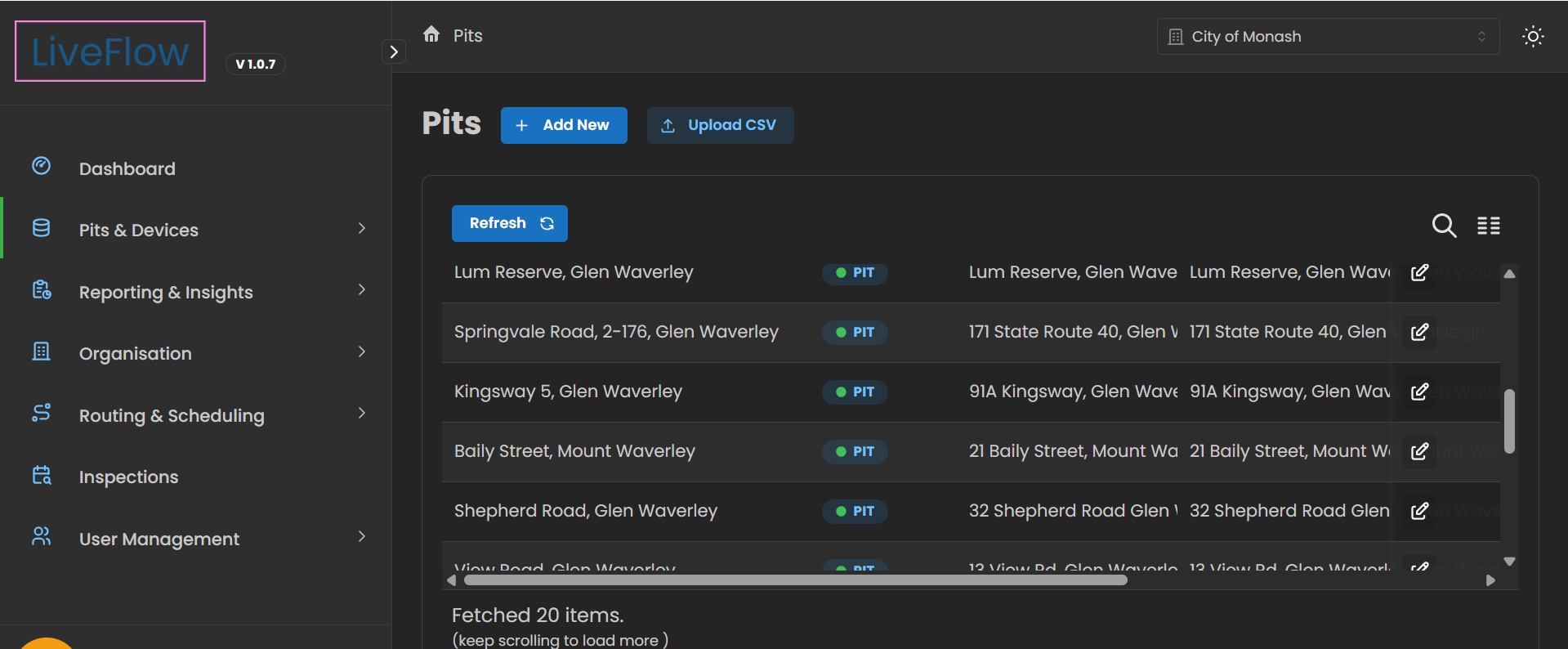1568x649 pixels.
Task: Click the Dashboard gauge icon
Action: point(42,166)
